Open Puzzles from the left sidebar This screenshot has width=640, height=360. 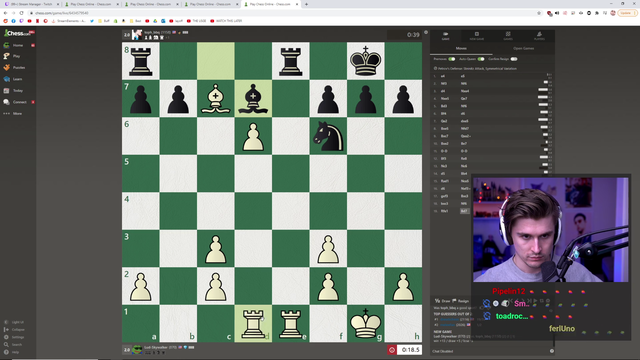tap(18, 68)
